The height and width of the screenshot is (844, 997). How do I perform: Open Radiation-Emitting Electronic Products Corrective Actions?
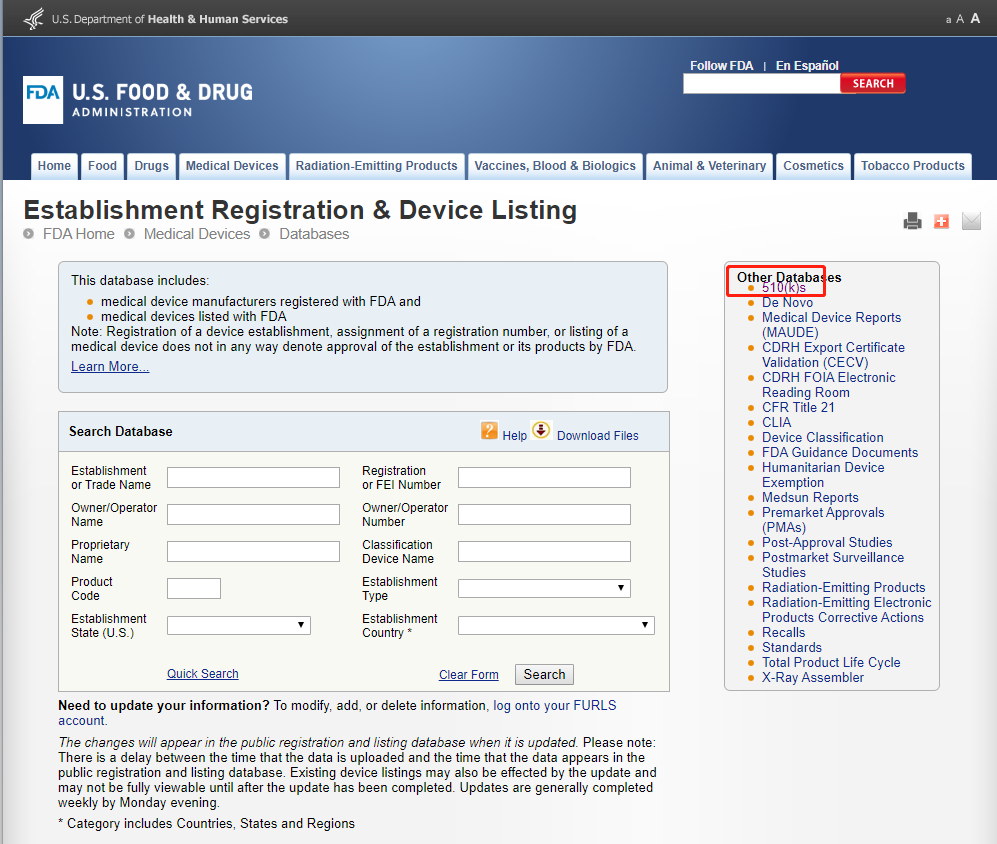pos(846,610)
